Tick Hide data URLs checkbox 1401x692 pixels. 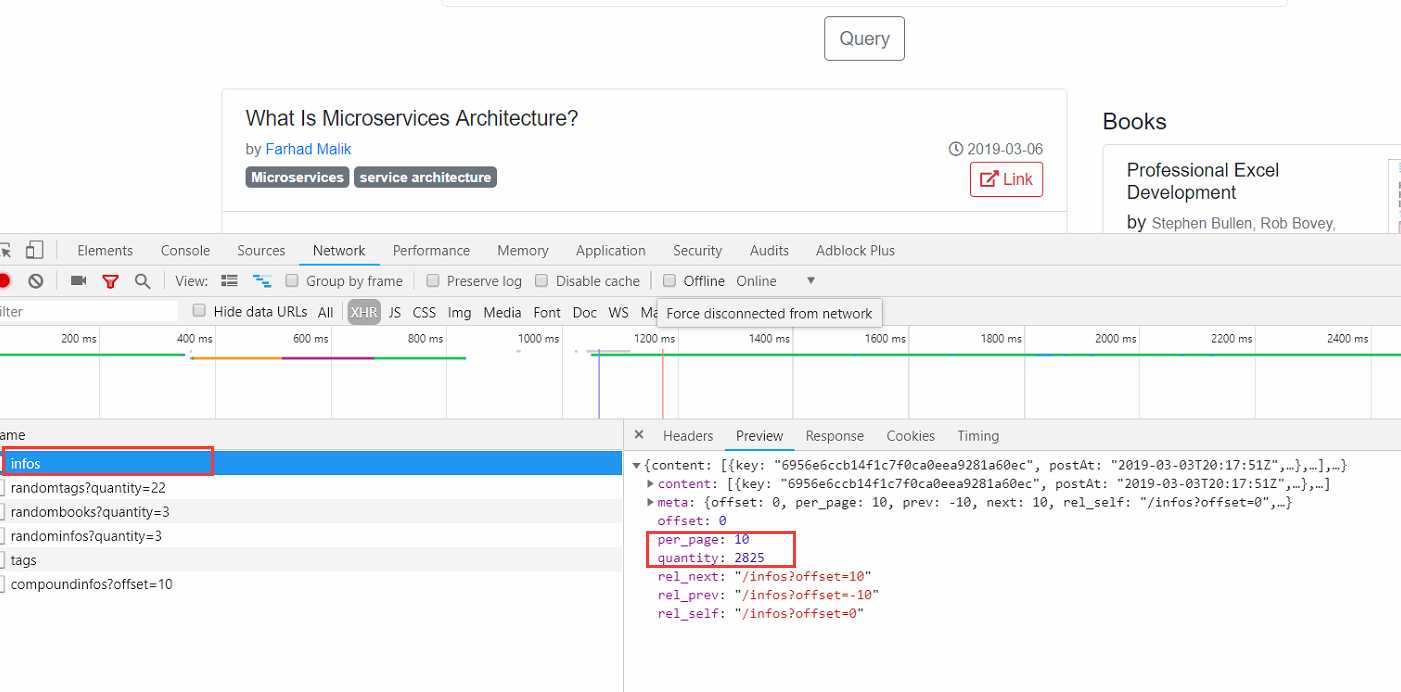tap(199, 311)
